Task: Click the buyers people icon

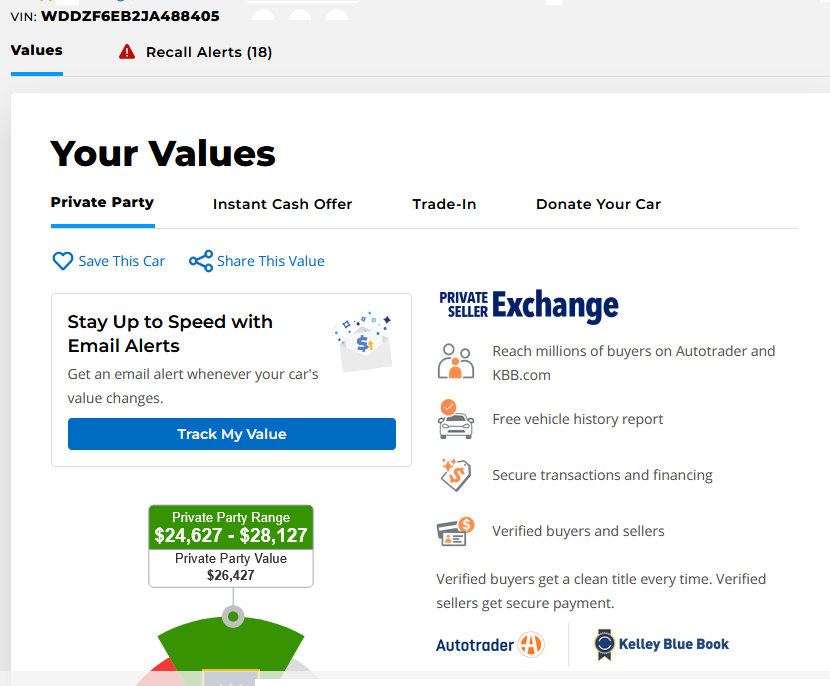Action: pyautogui.click(x=456, y=362)
